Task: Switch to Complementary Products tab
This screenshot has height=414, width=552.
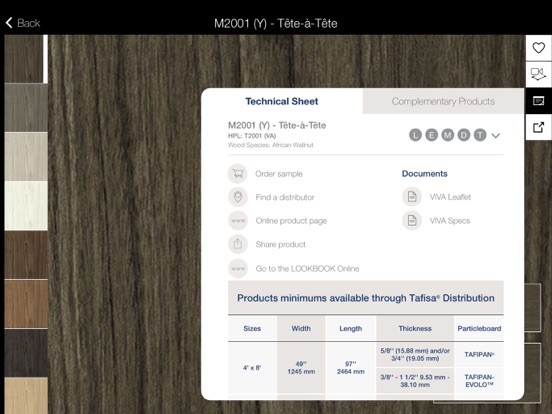Action: 443,101
